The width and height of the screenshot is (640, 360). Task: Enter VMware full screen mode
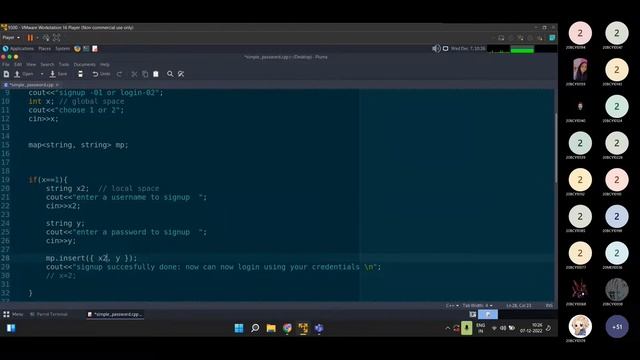point(56,38)
